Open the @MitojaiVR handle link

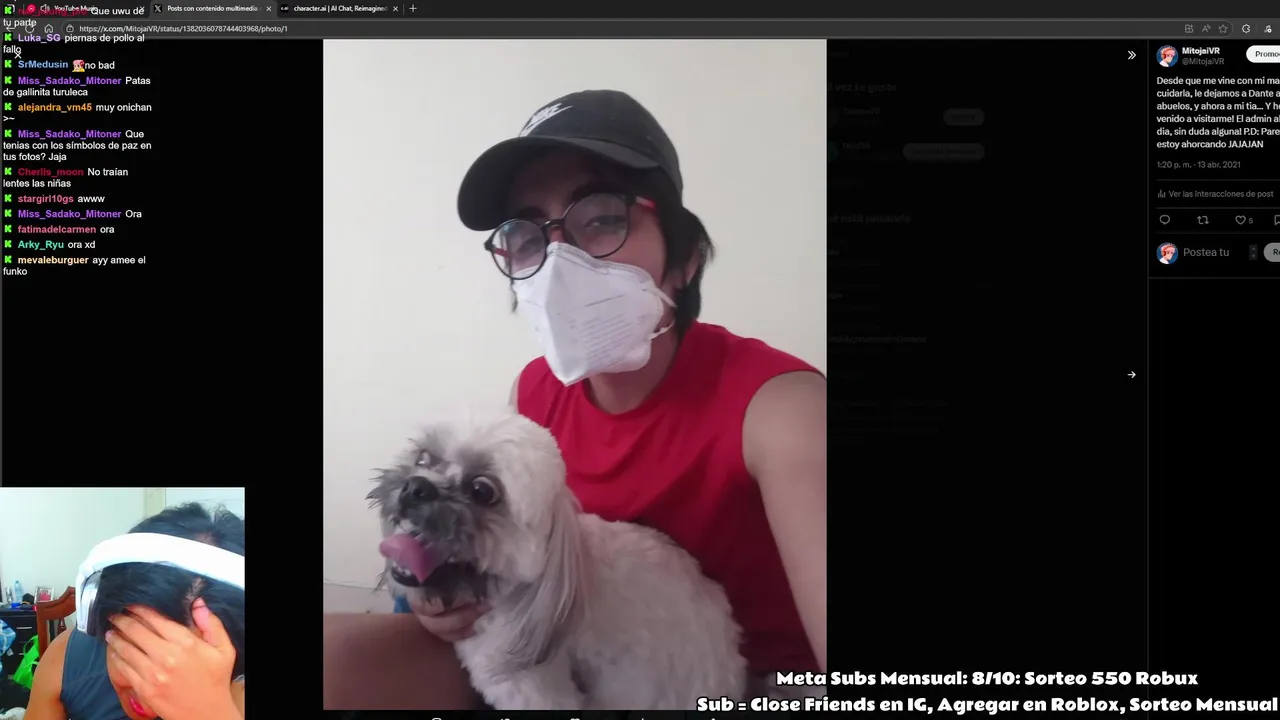[1203, 62]
